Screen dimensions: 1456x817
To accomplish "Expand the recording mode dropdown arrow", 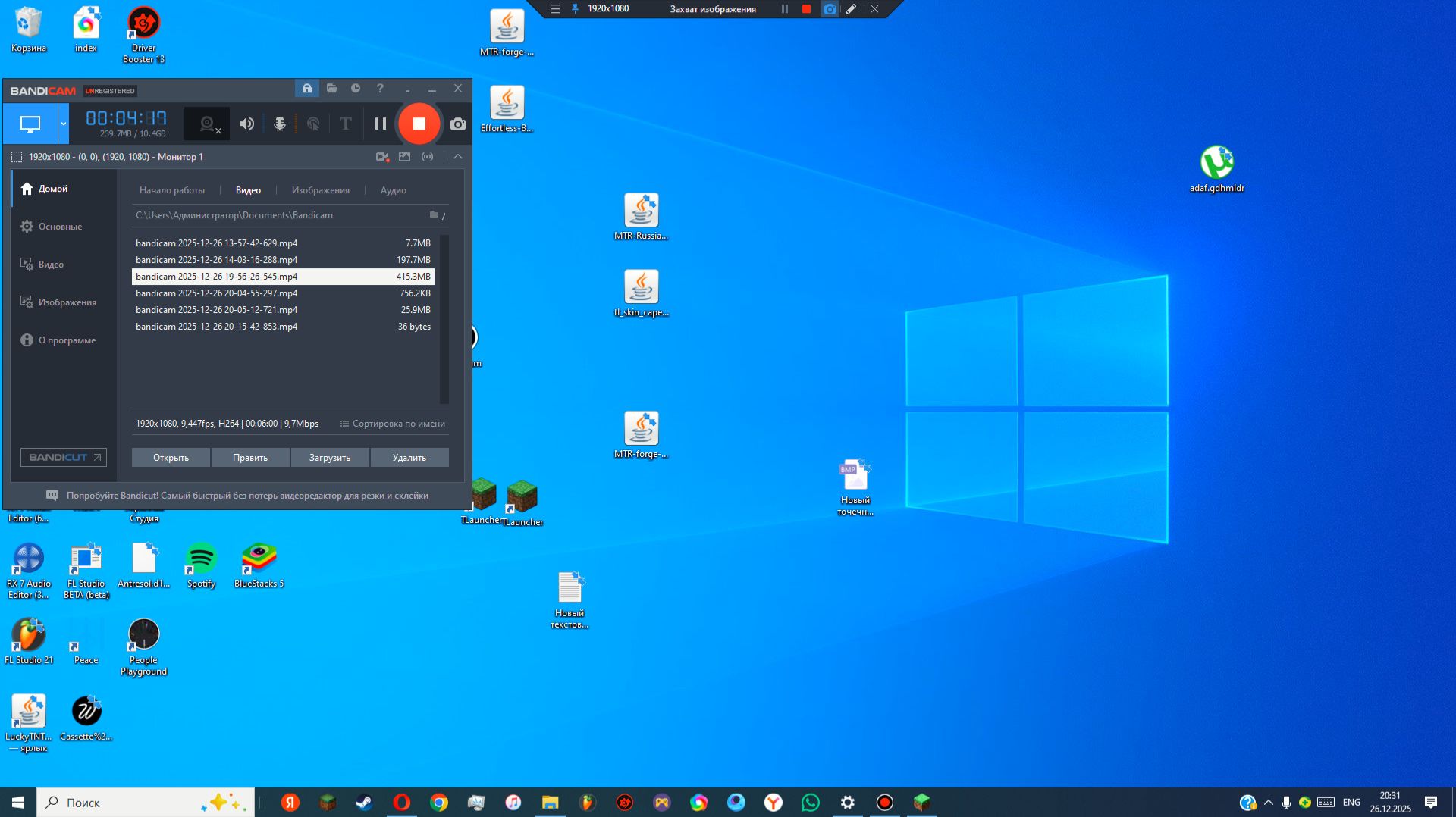I will [64, 124].
